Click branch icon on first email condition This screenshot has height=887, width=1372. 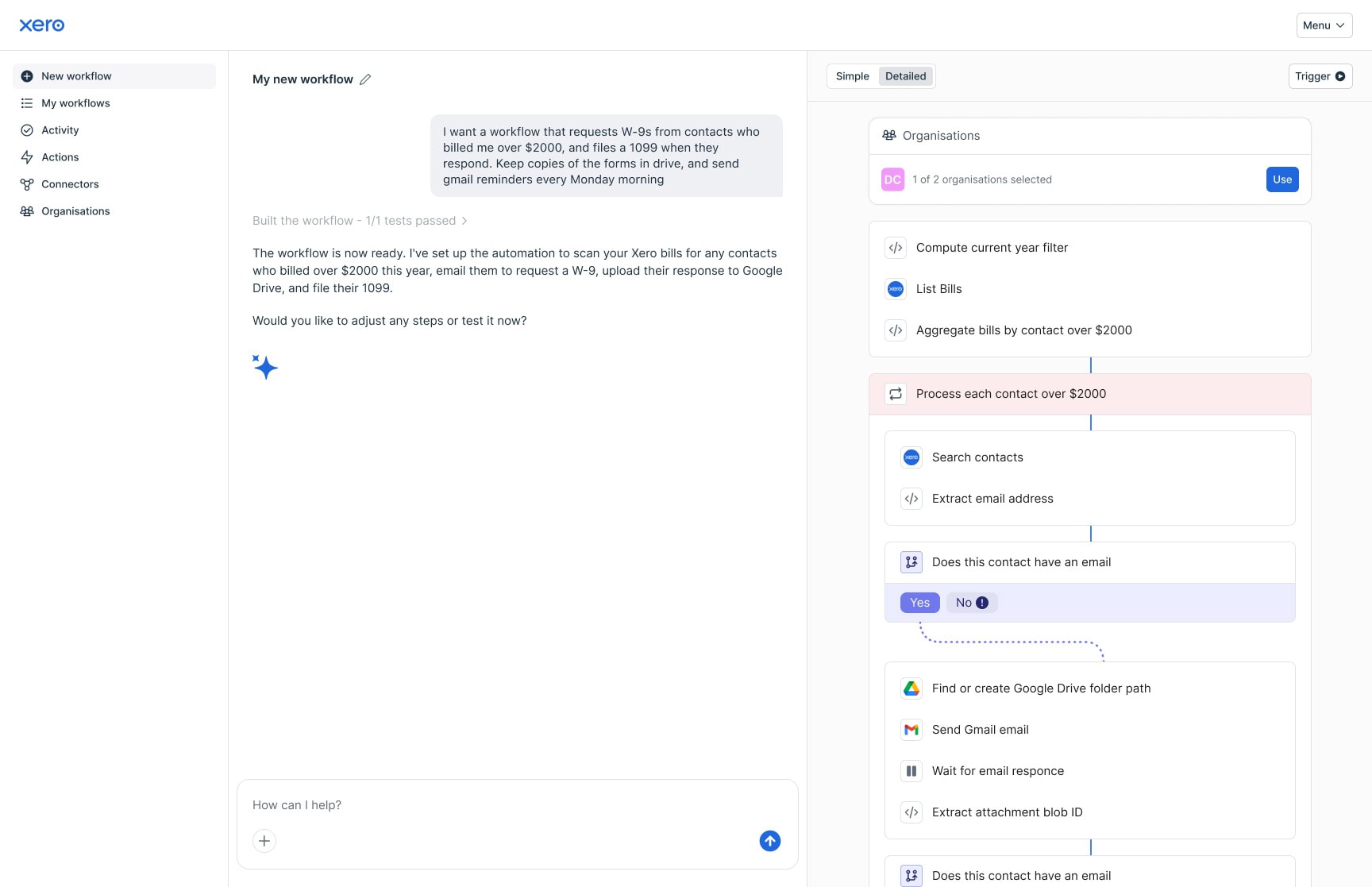911,562
